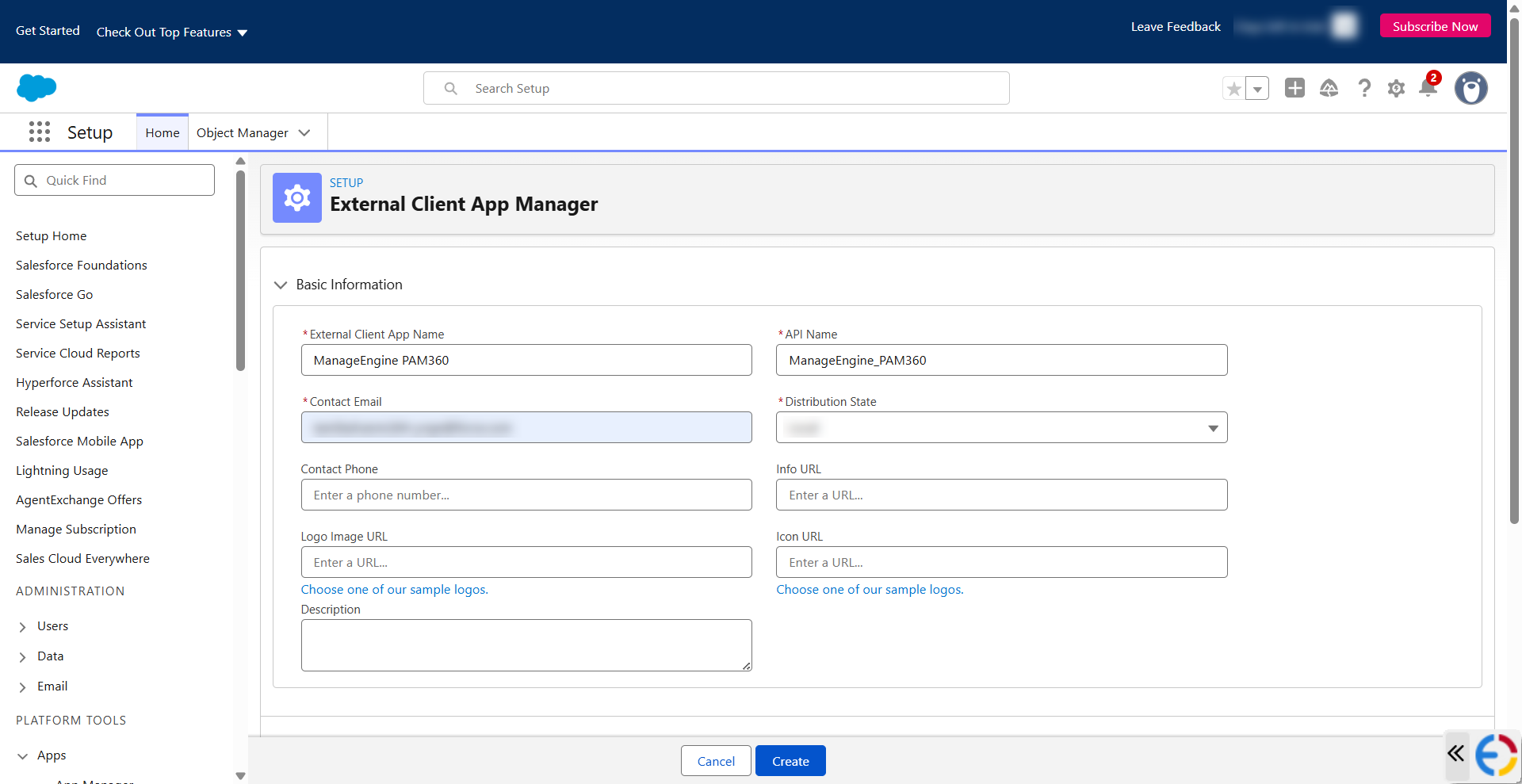Viewport: 1522px width, 784px height.
Task: Open the favorites list dropdown arrow
Action: pos(1257,88)
